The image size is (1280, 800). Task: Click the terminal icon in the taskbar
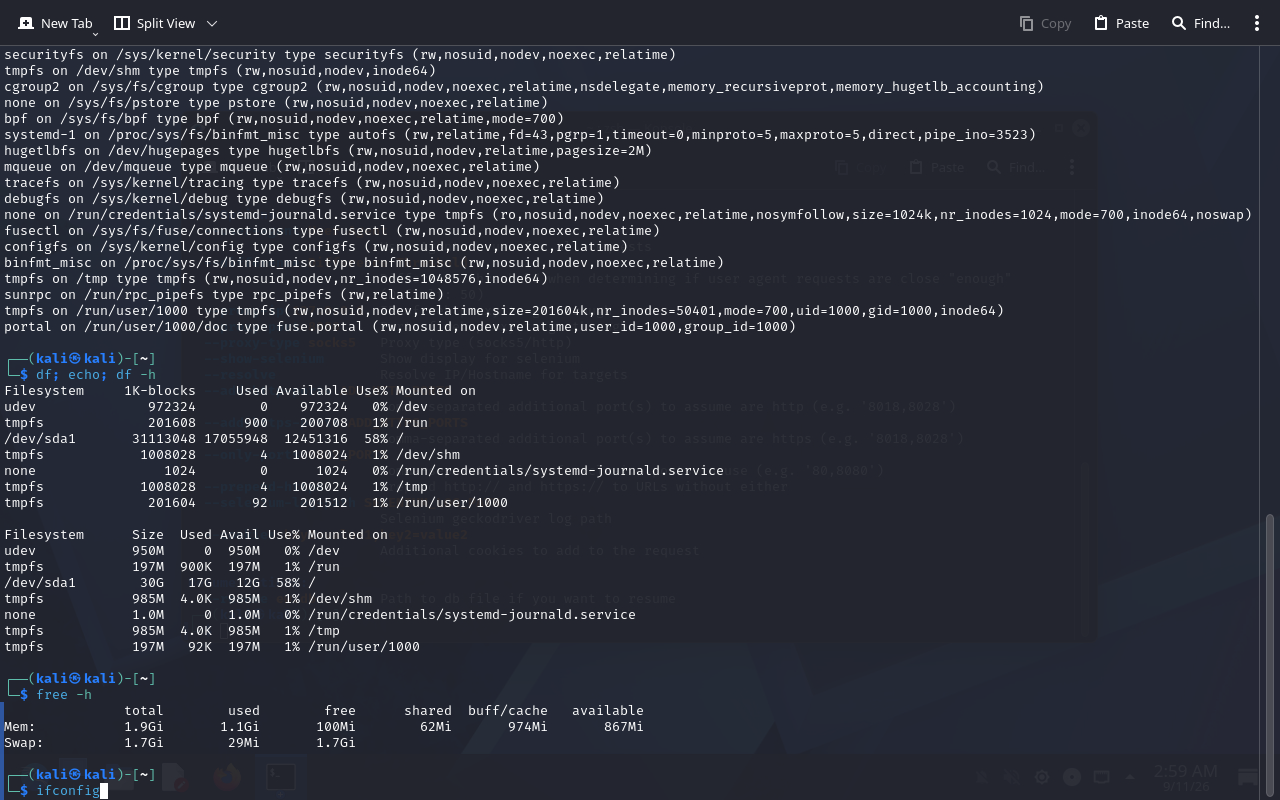[280, 776]
